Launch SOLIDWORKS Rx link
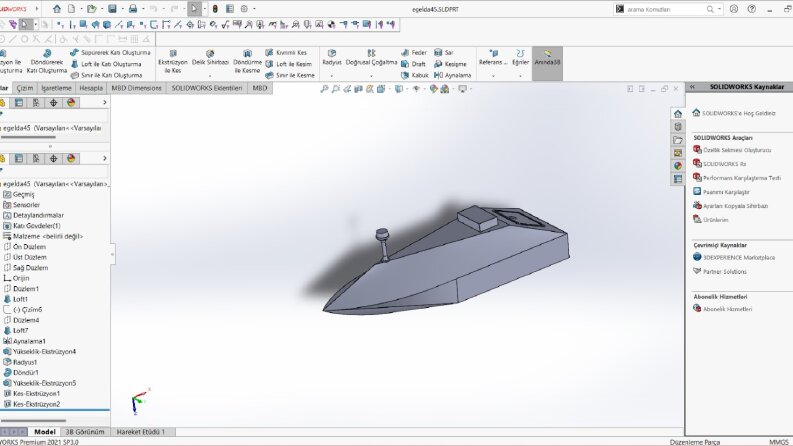The height and width of the screenshot is (446, 793). pos(724,164)
